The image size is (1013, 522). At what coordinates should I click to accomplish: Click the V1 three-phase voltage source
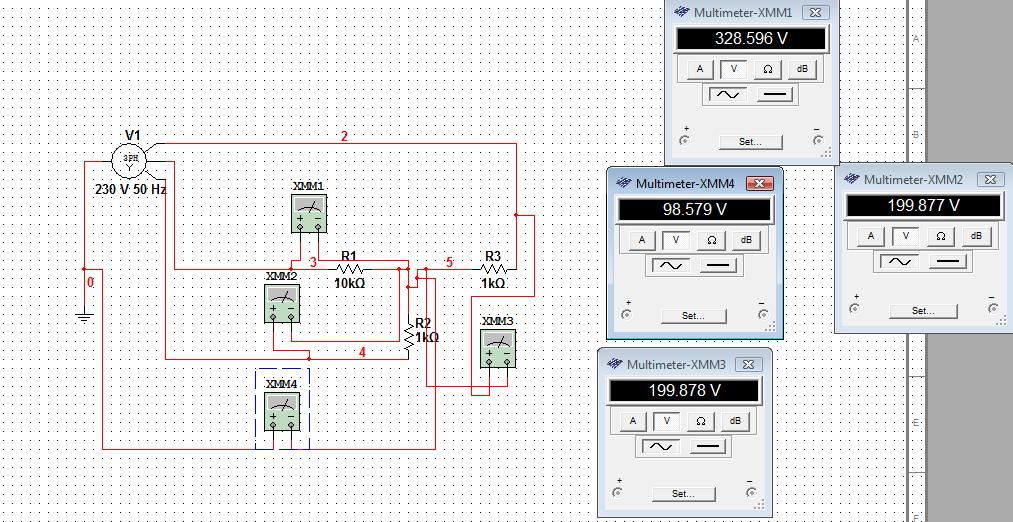coord(128,159)
